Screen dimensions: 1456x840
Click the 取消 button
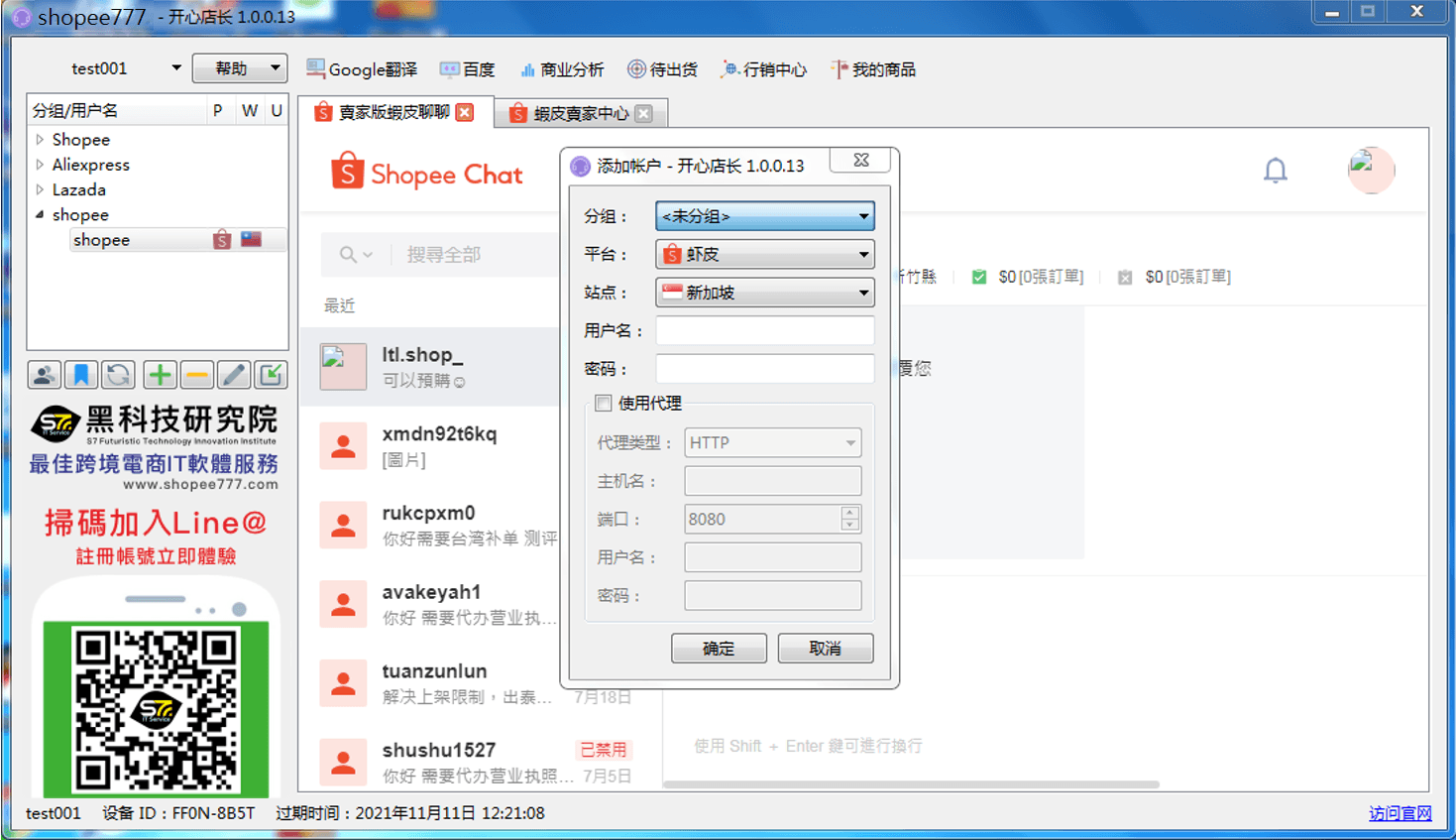(825, 648)
